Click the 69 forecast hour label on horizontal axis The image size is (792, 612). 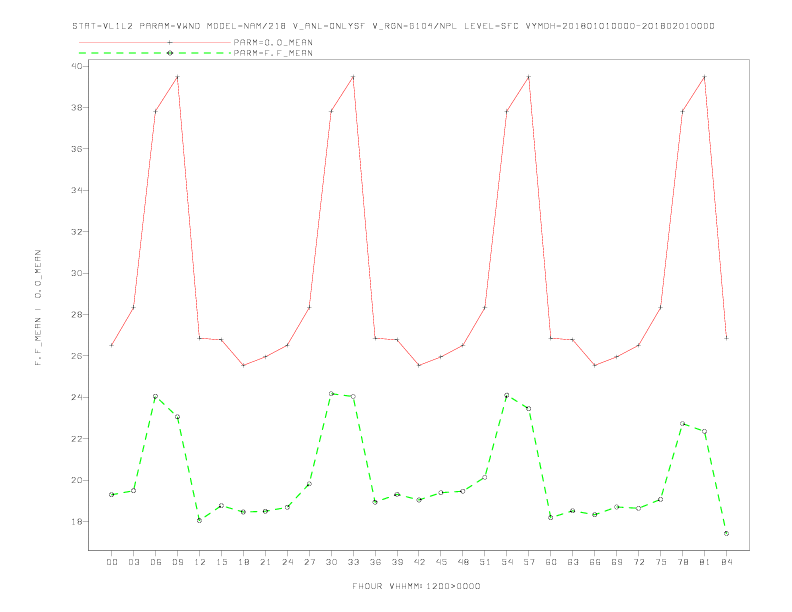coord(617,562)
